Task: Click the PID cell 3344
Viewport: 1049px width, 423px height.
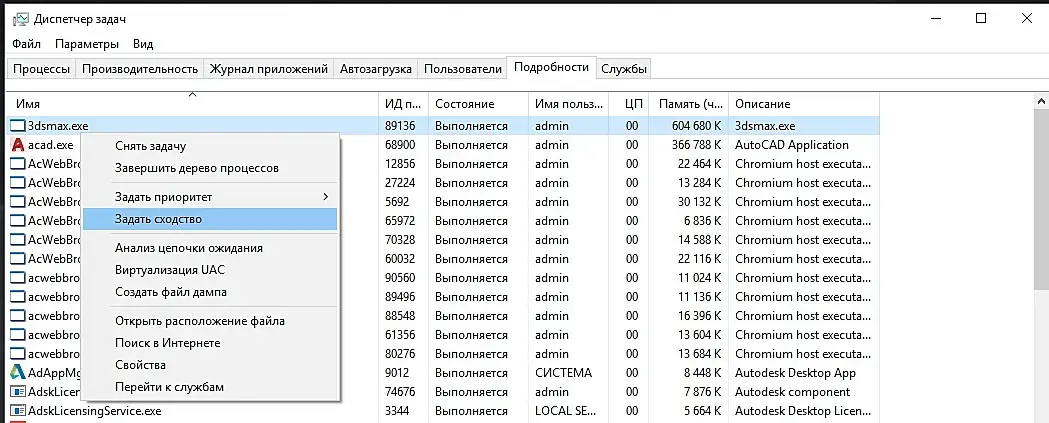Action: coord(397,411)
